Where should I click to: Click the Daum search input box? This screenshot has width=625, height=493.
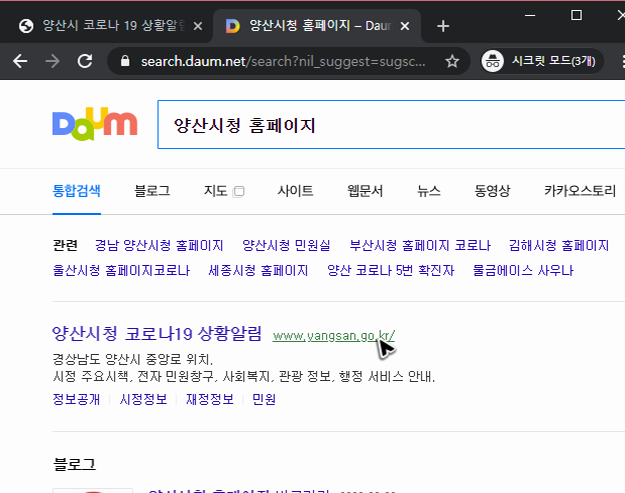pos(391,125)
